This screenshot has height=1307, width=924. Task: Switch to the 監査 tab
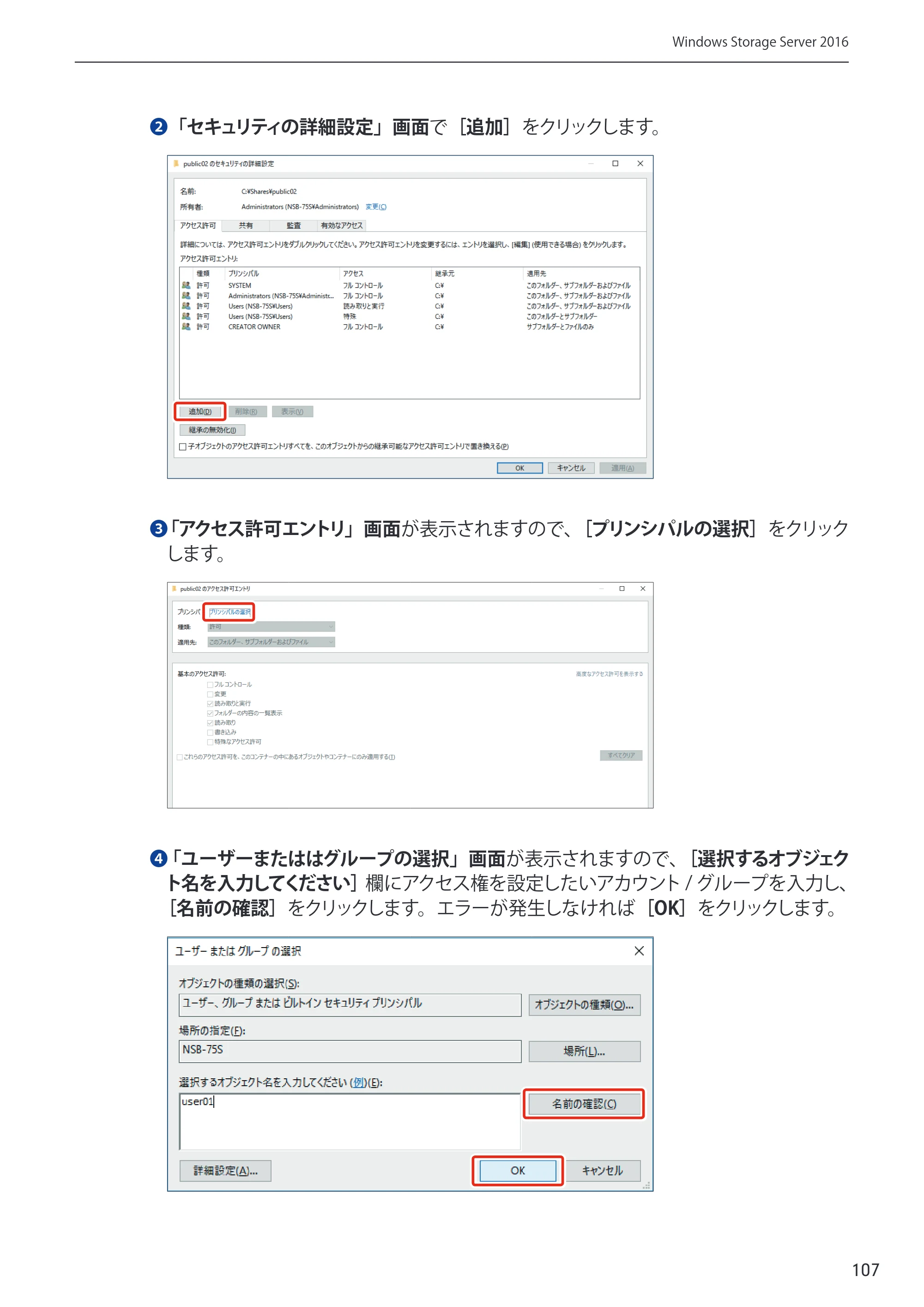coord(294,225)
